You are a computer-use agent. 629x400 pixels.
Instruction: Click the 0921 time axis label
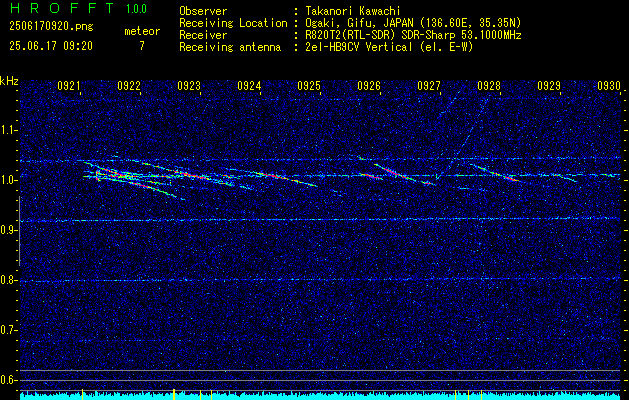(69, 86)
